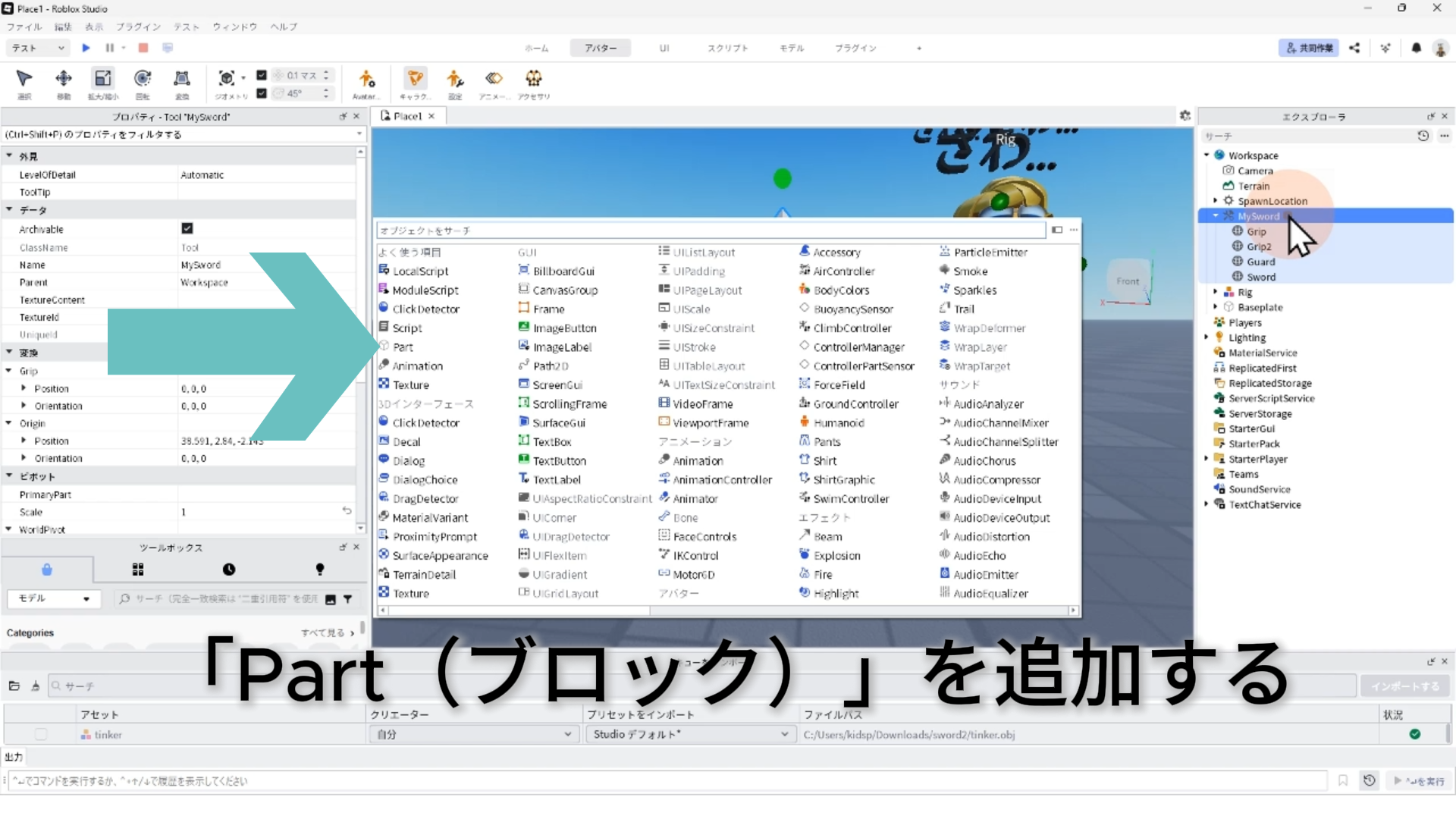Open the Accessory (アクセサリ) fitting tool

(x=534, y=79)
